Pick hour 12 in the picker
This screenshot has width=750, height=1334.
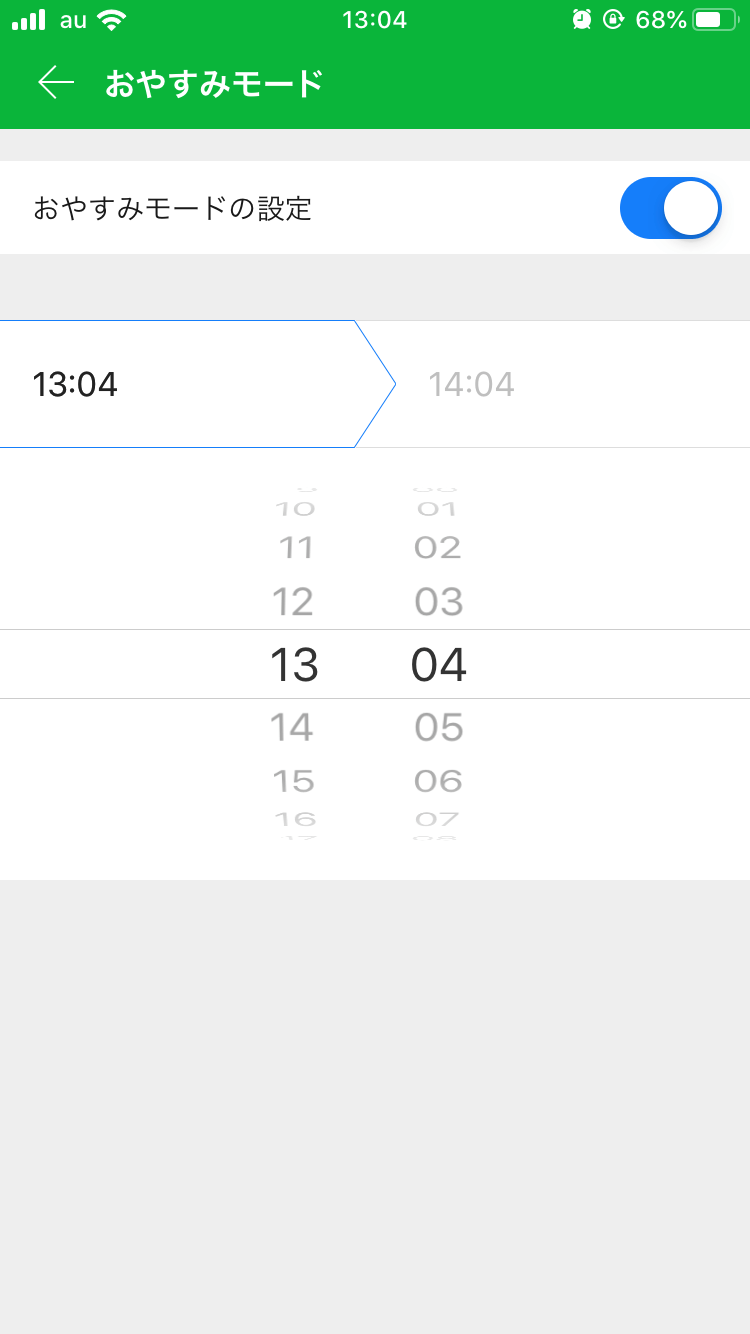(x=293, y=602)
